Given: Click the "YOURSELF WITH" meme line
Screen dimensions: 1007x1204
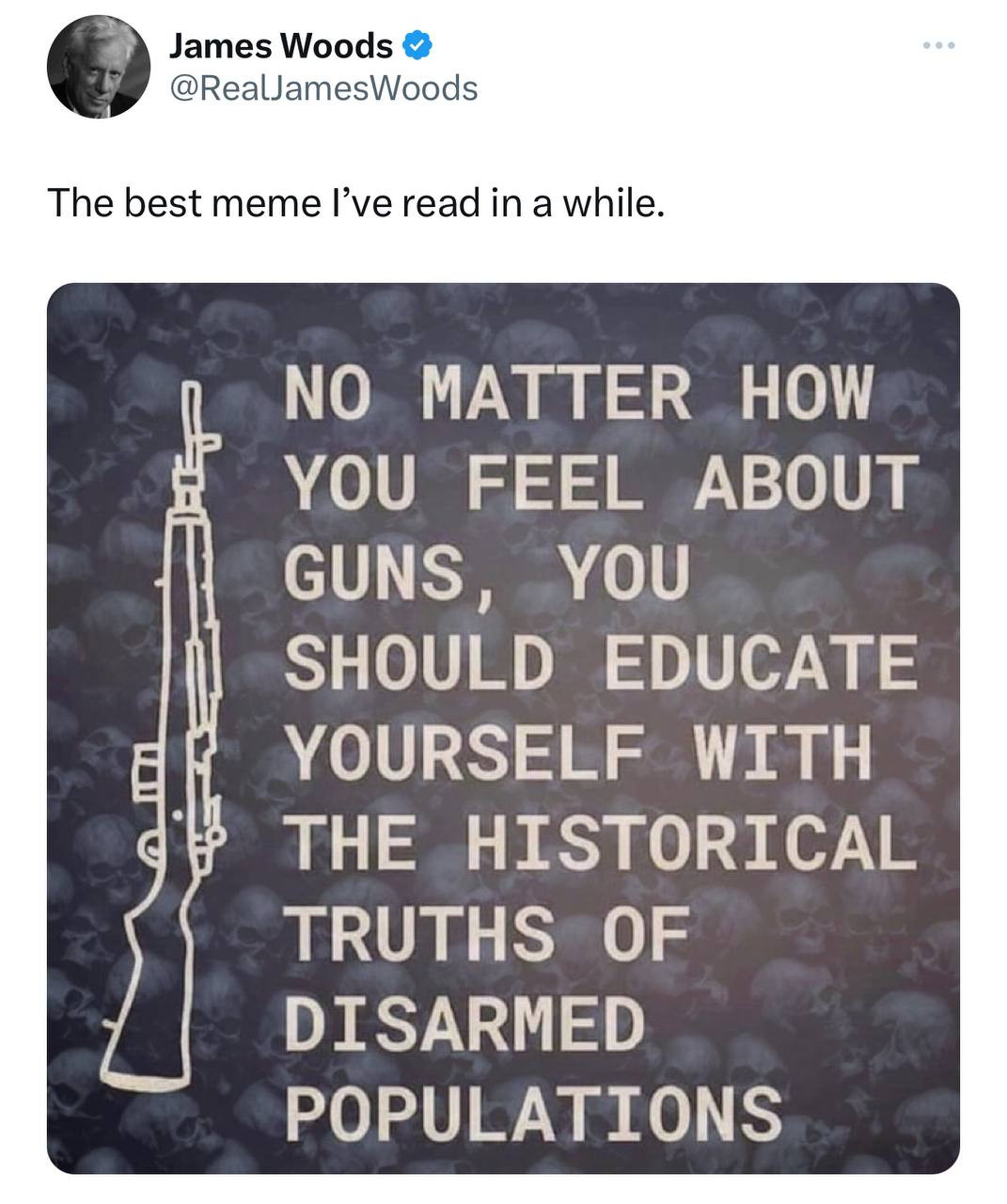Looking at the screenshot, I should pyautogui.click(x=579, y=751).
